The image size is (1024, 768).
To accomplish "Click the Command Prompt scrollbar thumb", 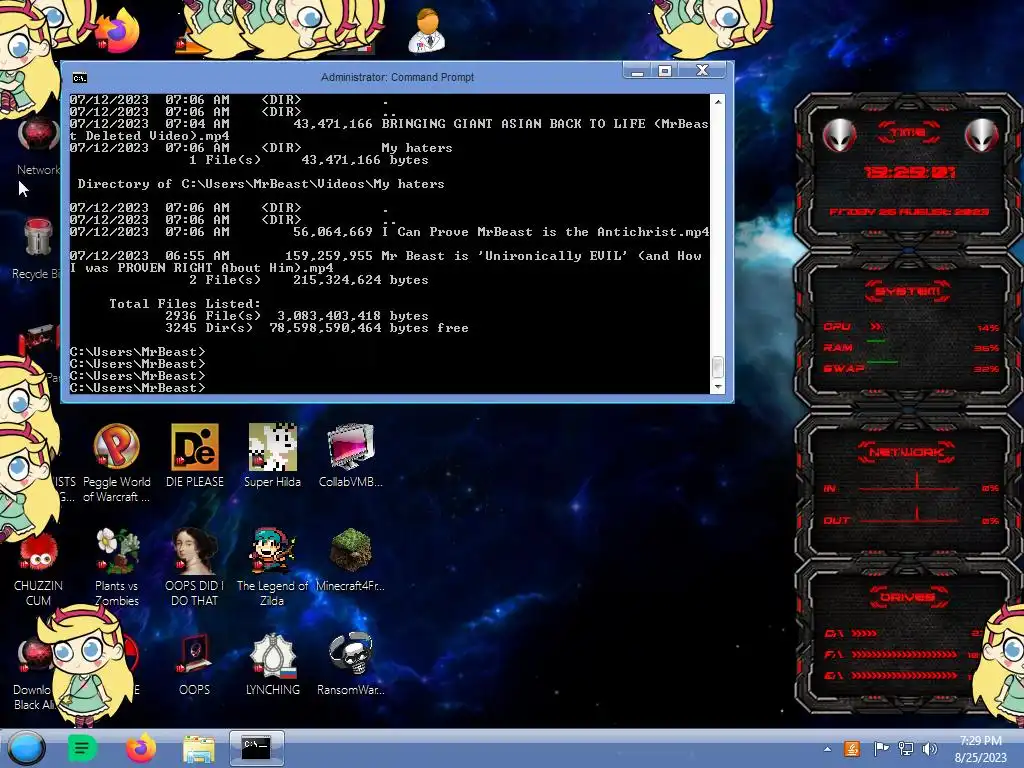I will tap(718, 366).
